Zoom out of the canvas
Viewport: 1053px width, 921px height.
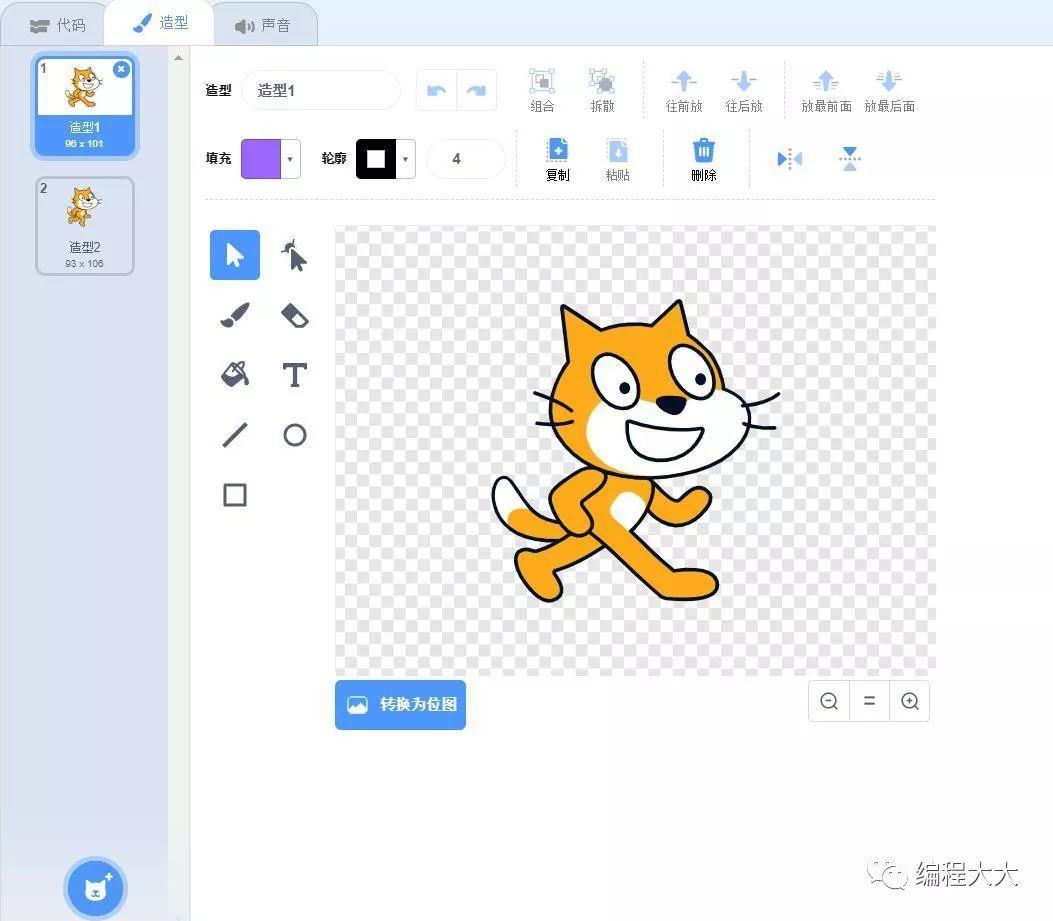(829, 701)
